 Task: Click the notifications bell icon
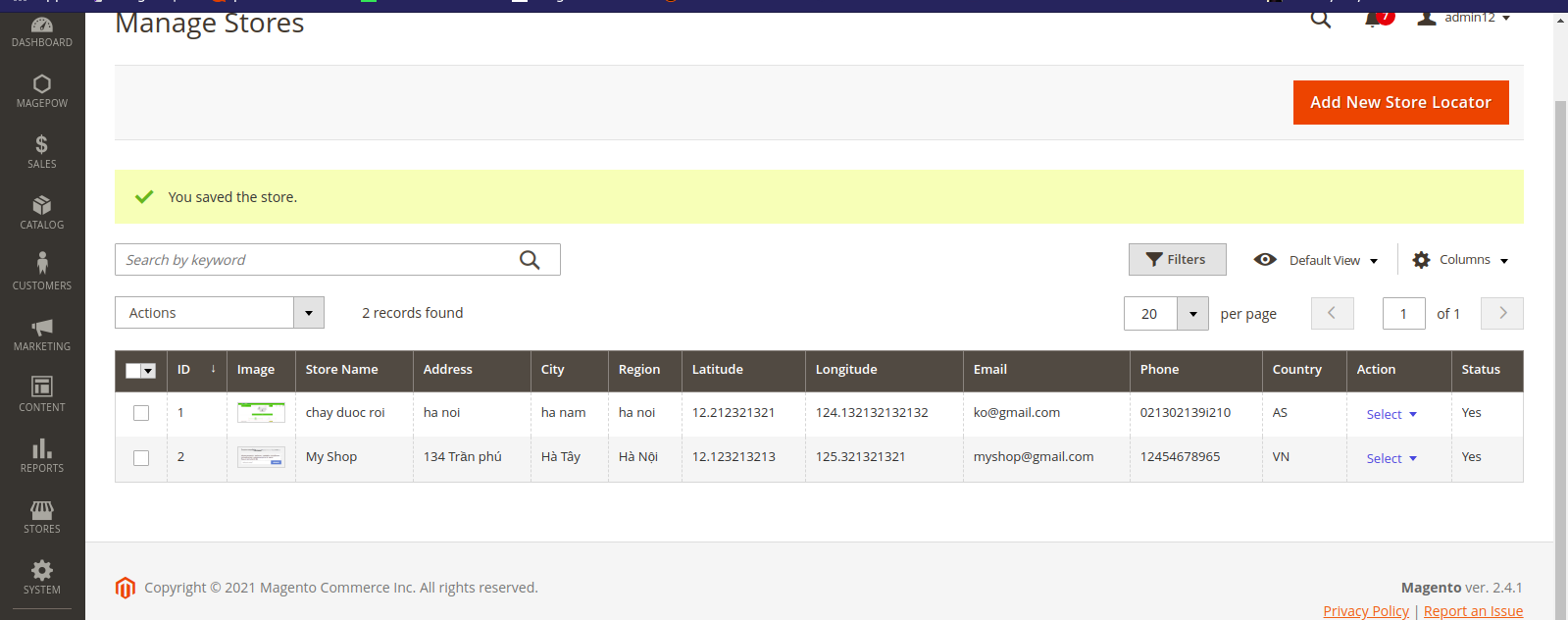coord(1374,19)
